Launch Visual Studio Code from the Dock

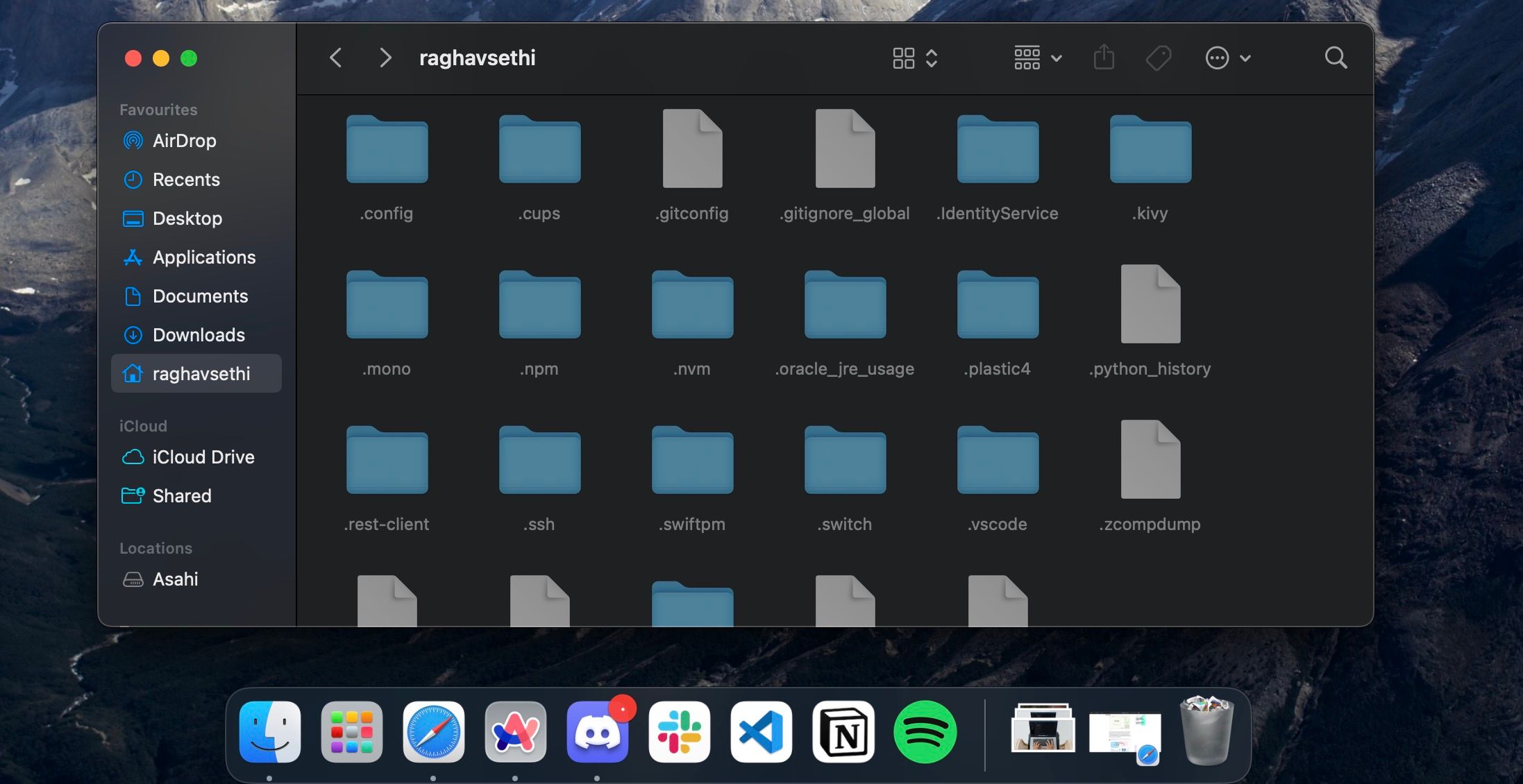click(x=761, y=731)
